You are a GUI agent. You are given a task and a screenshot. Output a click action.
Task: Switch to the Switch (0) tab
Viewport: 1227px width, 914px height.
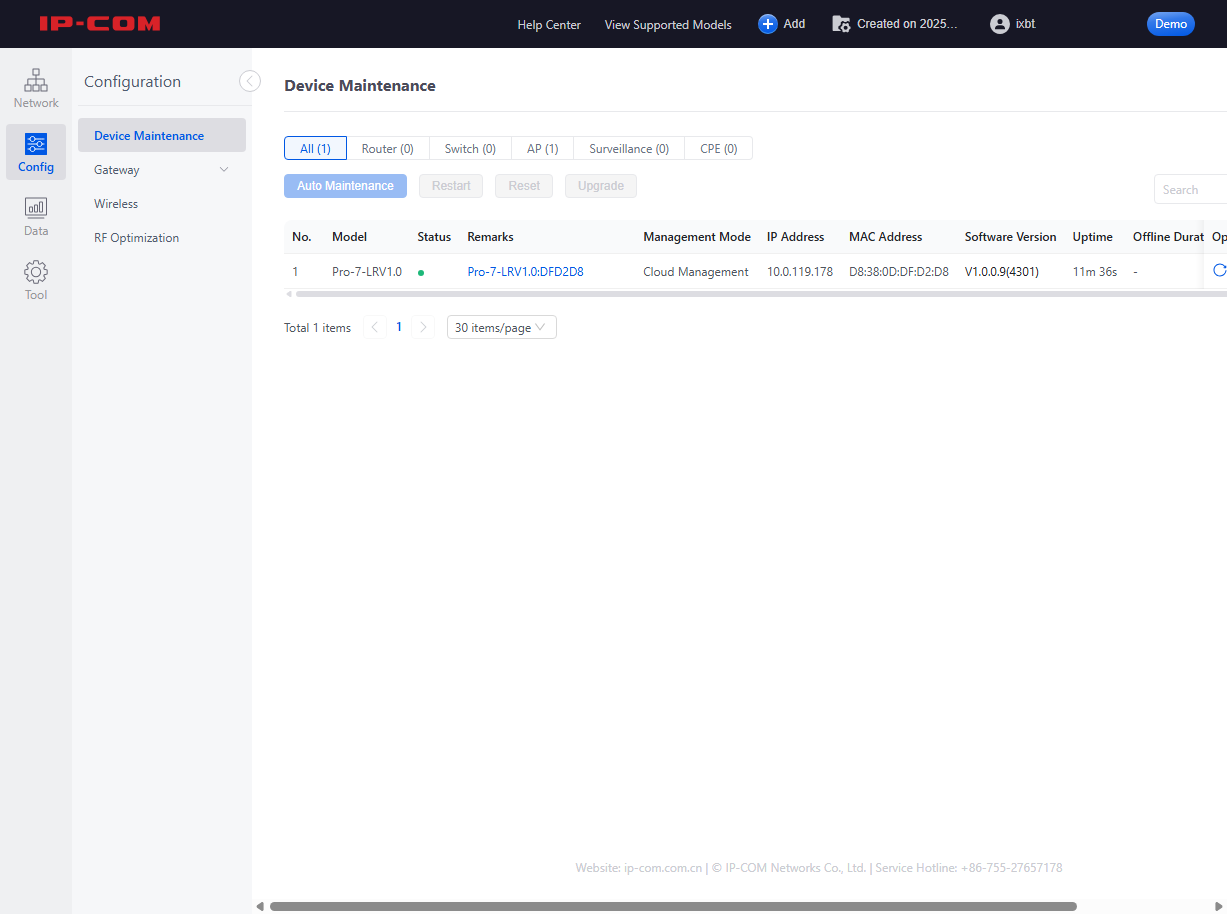pos(470,148)
